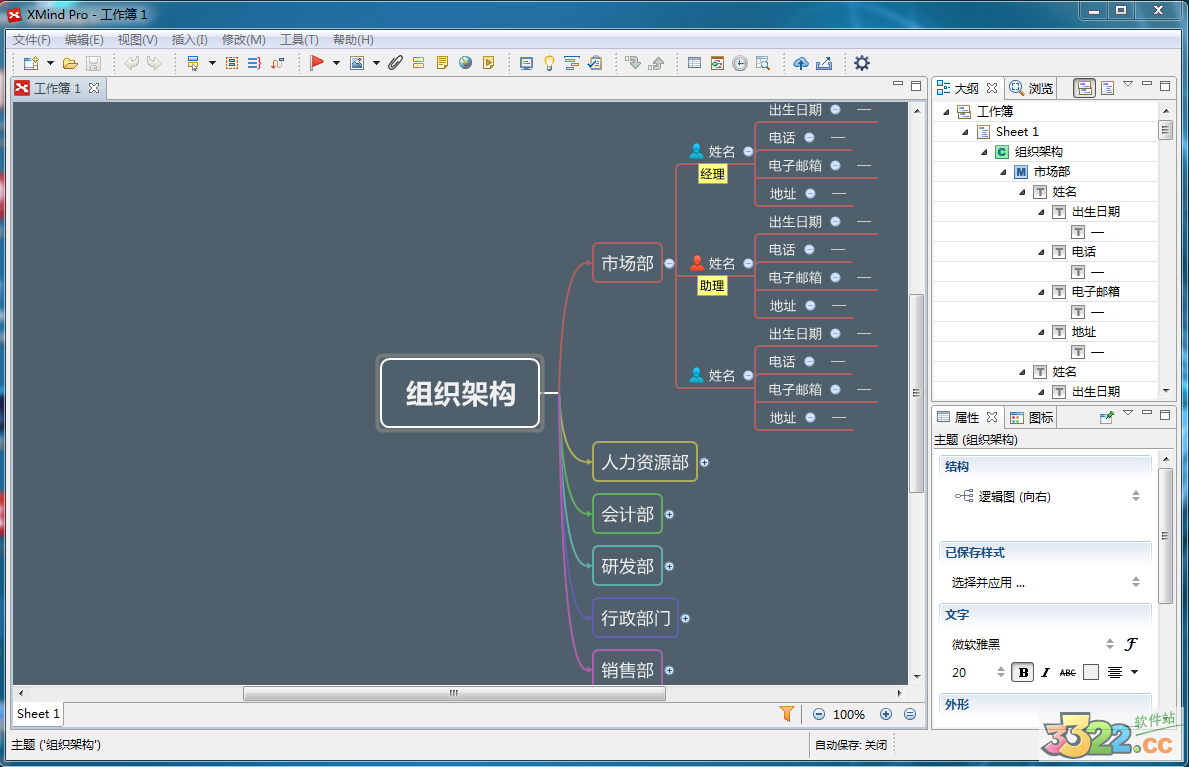Screen dimensions: 1189x767
Task: Open the 插入(I) menu
Action: (189, 40)
